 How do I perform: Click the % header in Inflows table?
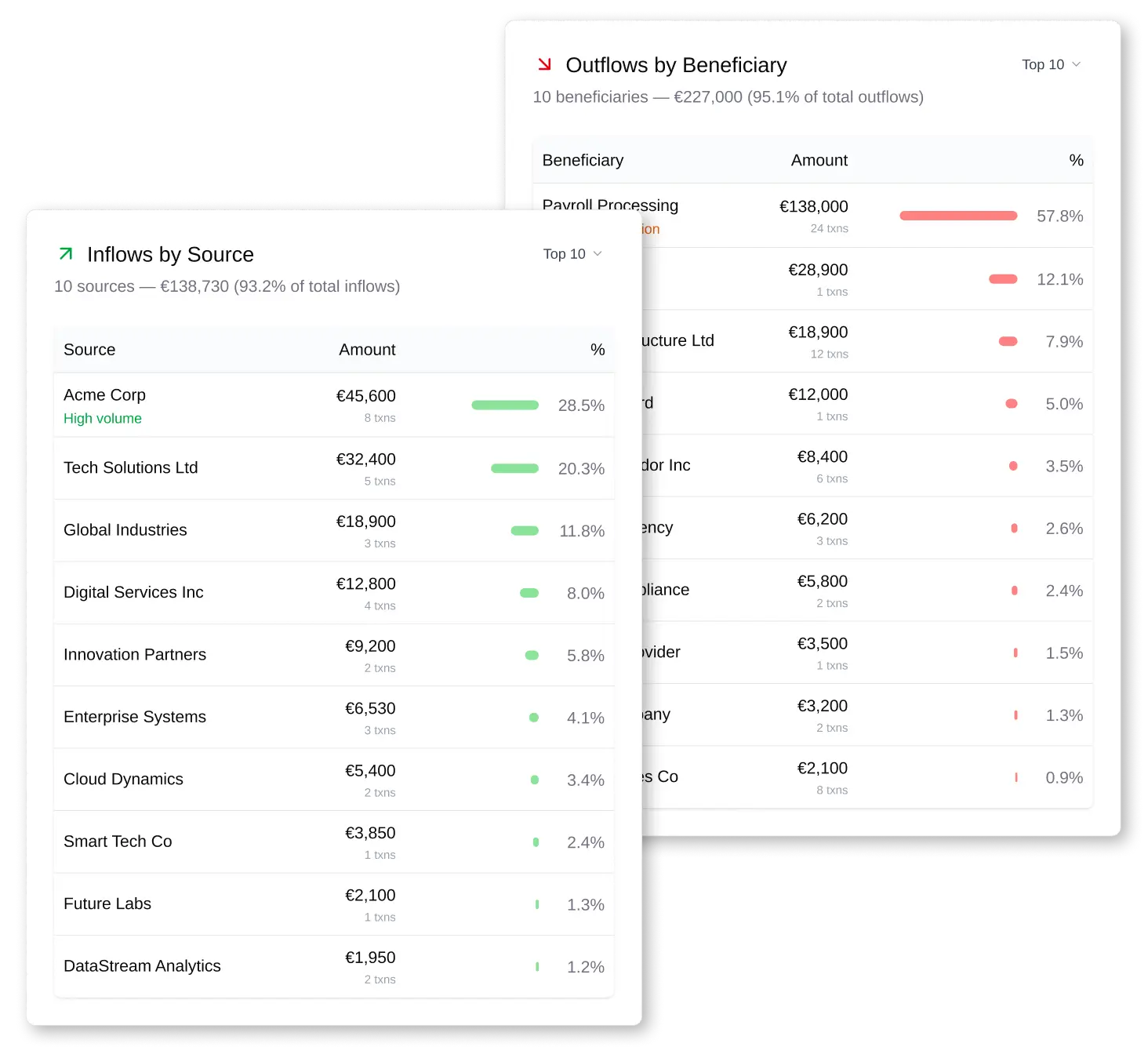598,350
